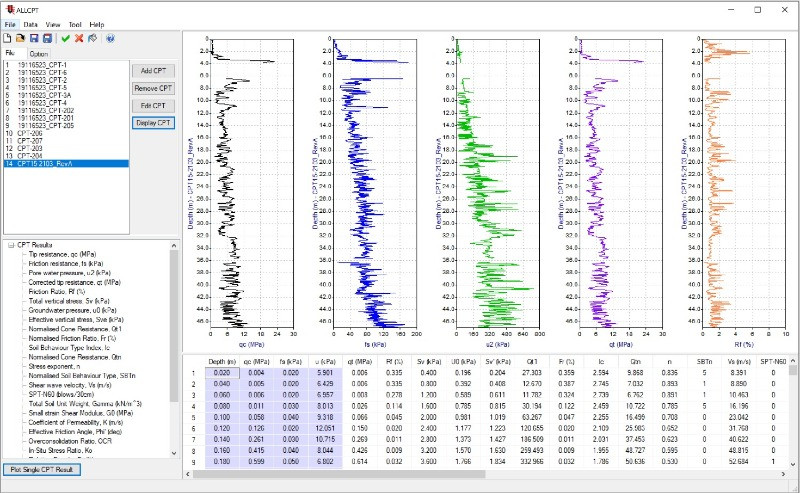Select row header 5 in data table

tap(193, 417)
